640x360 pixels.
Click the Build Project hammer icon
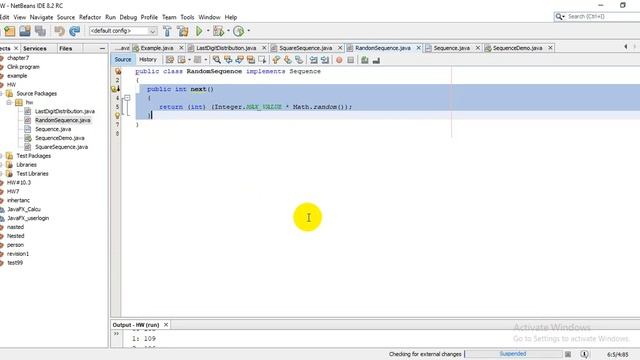tap(167, 31)
